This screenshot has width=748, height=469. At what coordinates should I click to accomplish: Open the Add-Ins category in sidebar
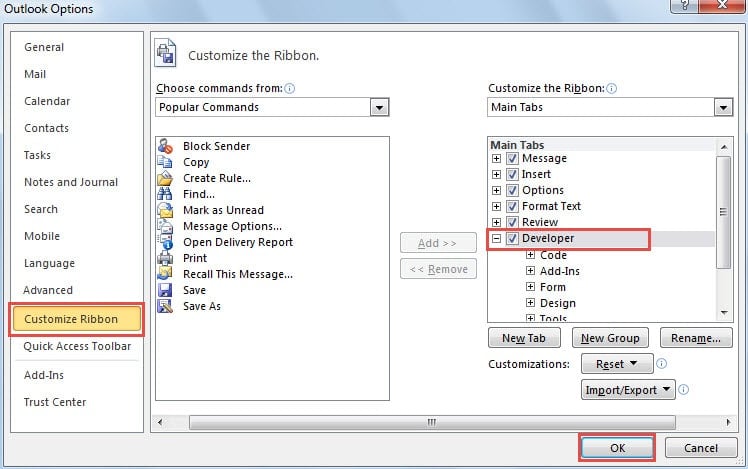click(43, 375)
